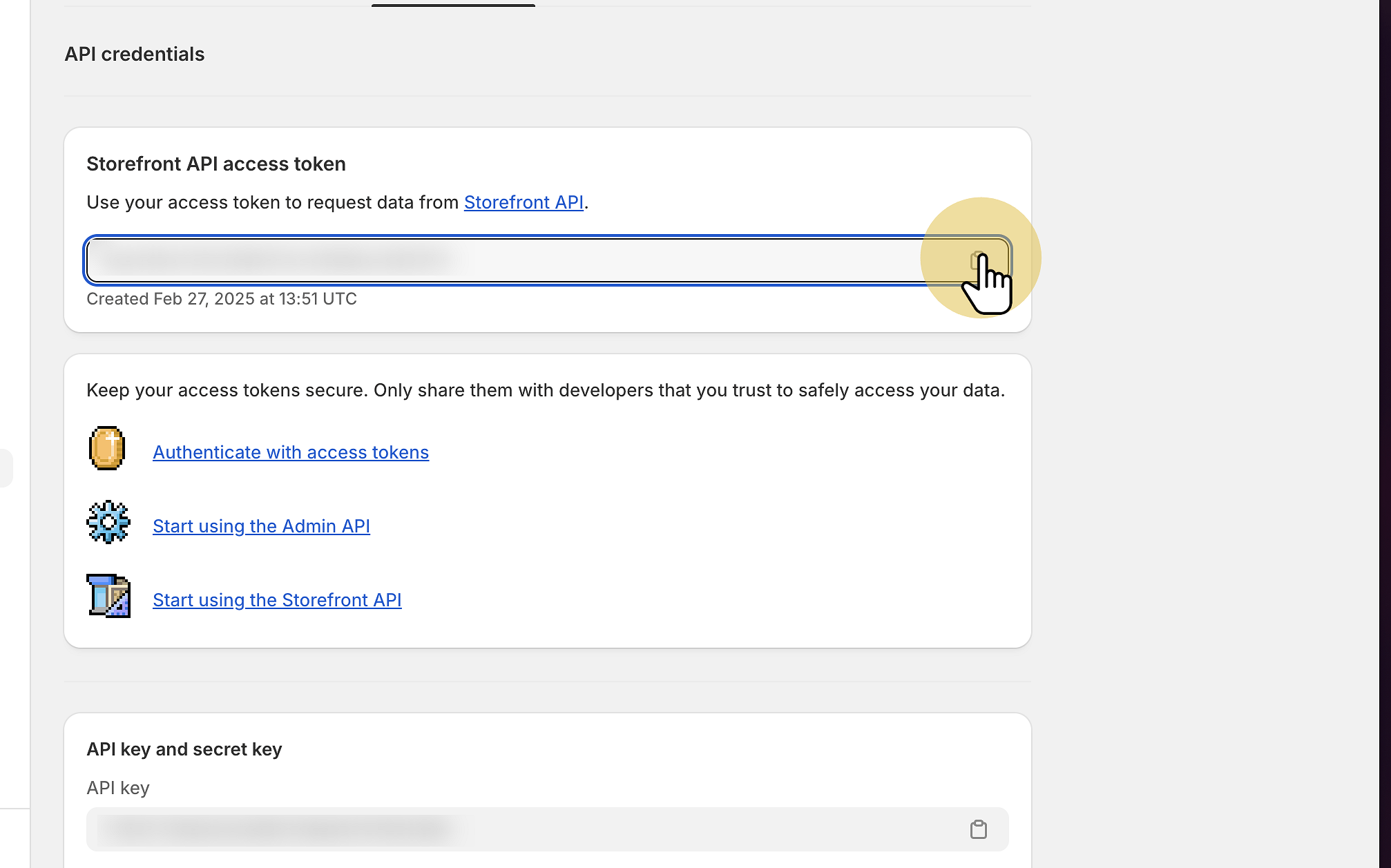The height and width of the screenshot is (868, 1391).
Task: Click the Keep your access tokens secure text
Action: pos(546,390)
